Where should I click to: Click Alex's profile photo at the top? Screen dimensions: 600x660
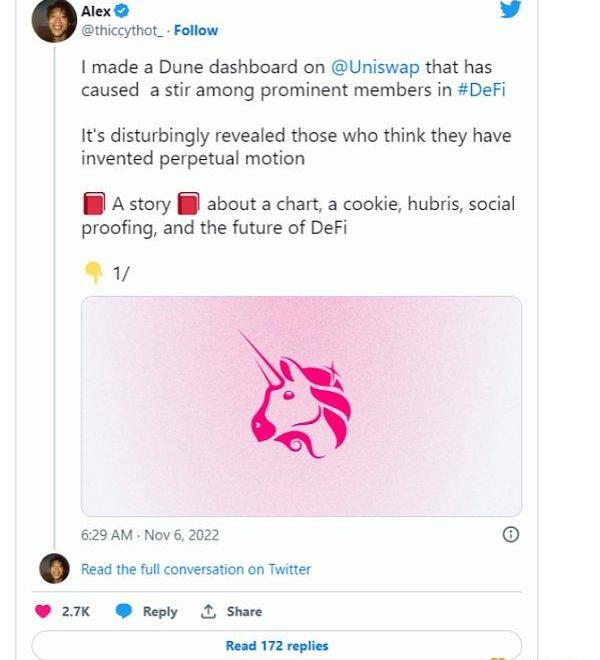coord(54,21)
